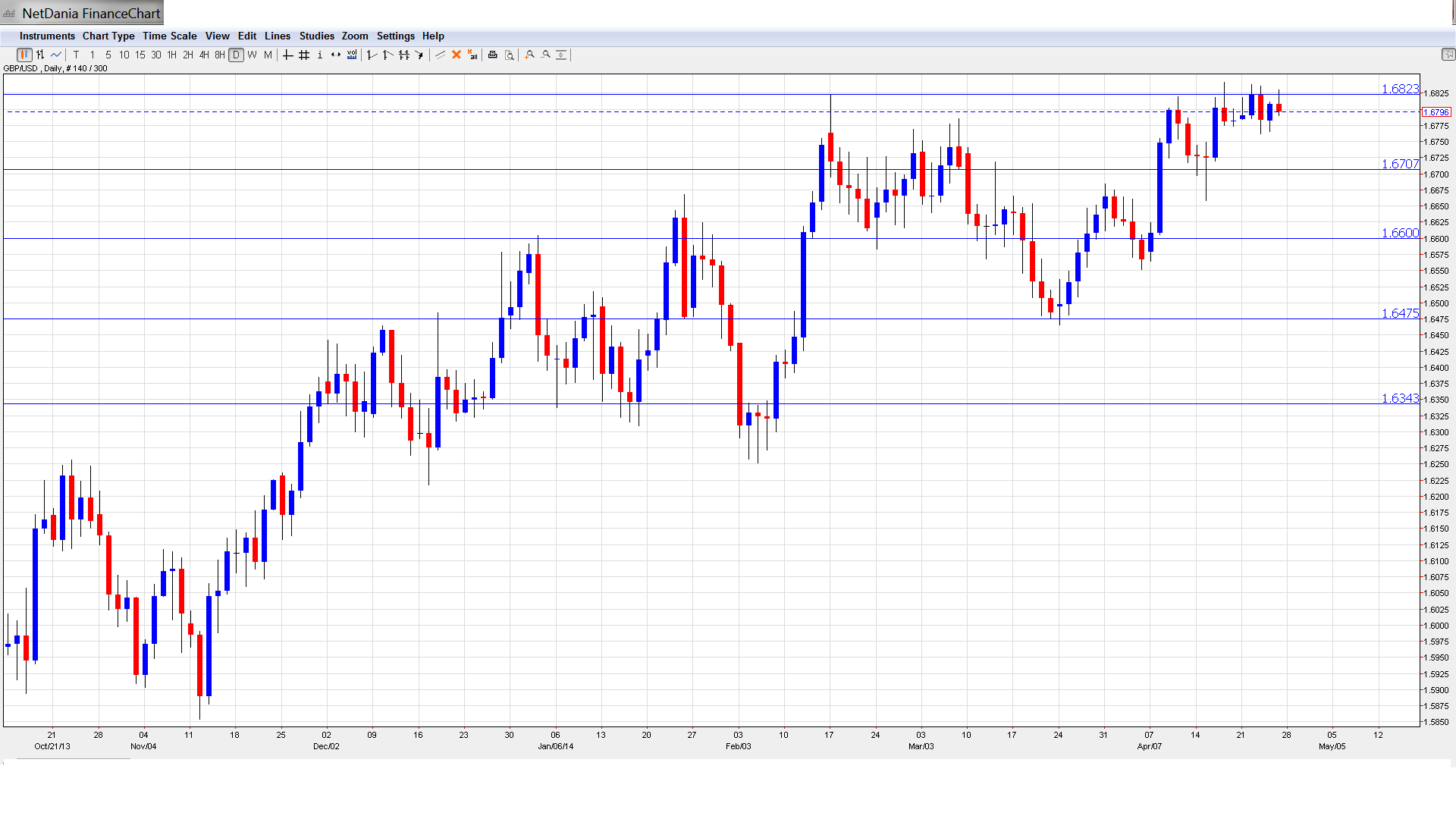Image resolution: width=1456 pixels, height=819 pixels.
Task: Open the Instruments menu
Action: point(47,36)
